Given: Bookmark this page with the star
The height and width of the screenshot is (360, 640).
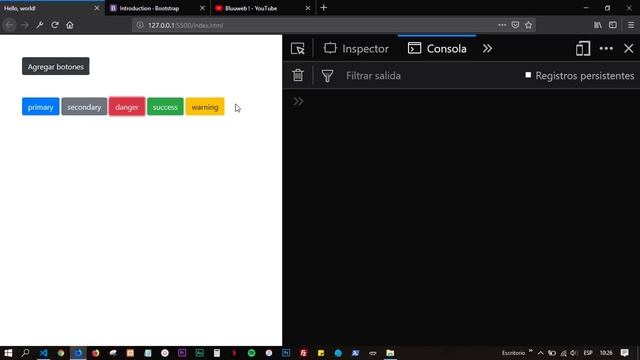Looking at the screenshot, I should (x=529, y=25).
